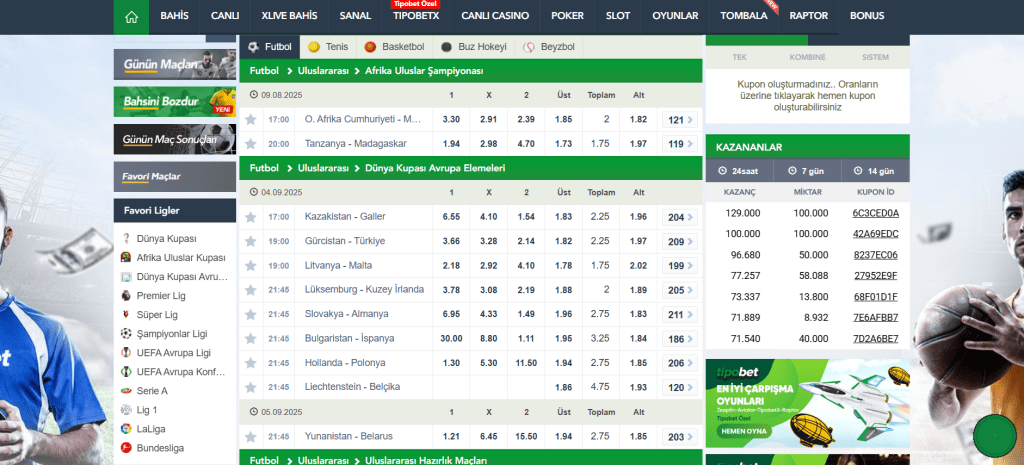Click the Premier Lig league icon
This screenshot has width=1024, height=465.
pos(126,296)
